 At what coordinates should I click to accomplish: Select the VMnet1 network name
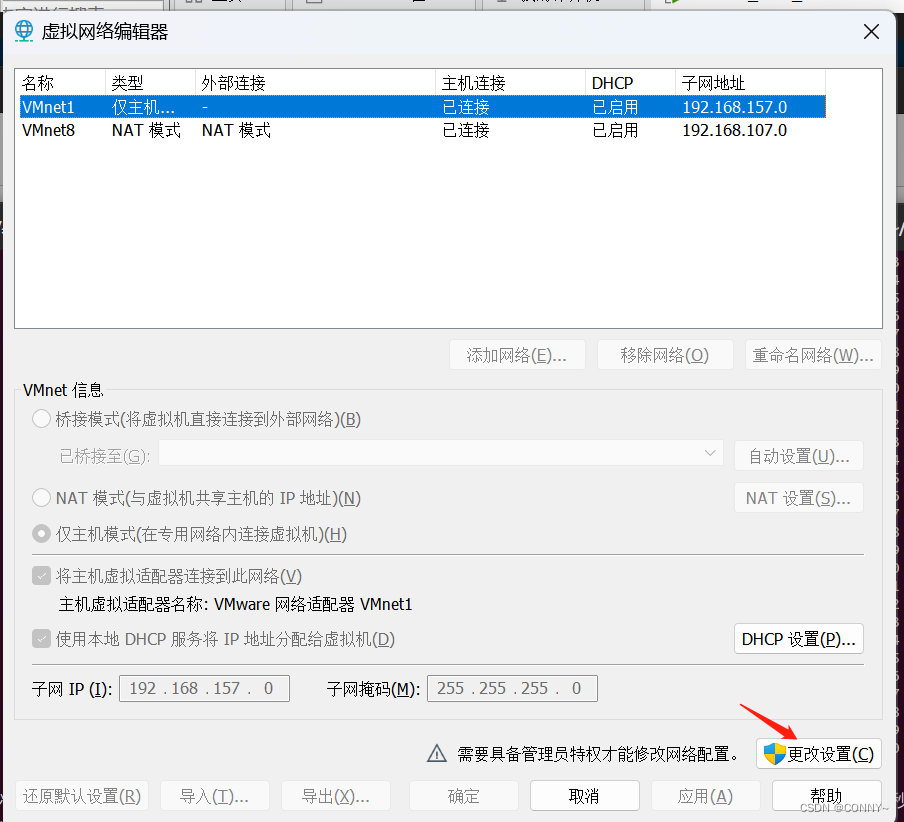pyautogui.click(x=48, y=107)
